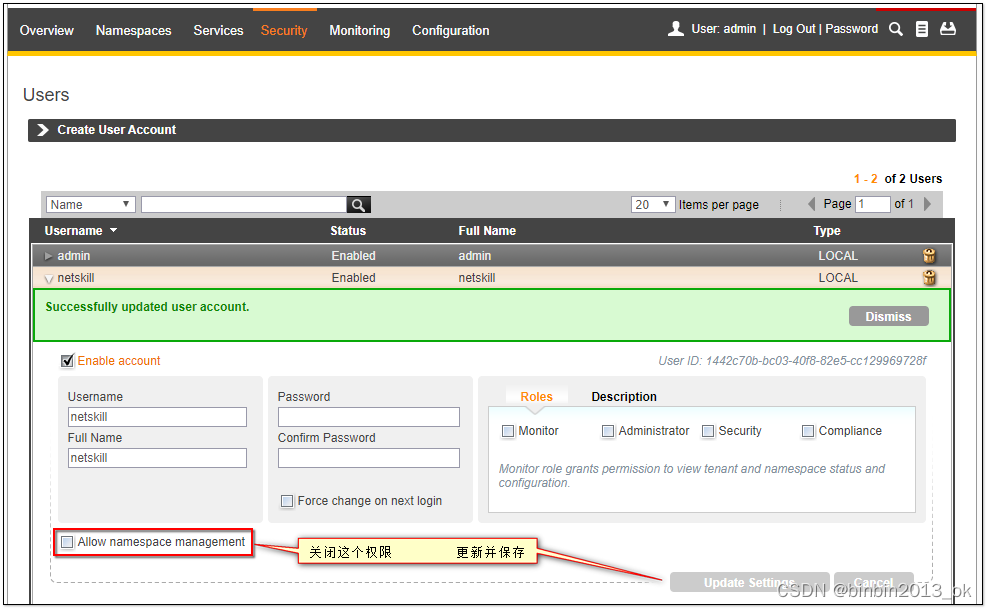This screenshot has height=609, width=987.
Task: Run the user search with the magnifier button
Action: coord(358,204)
